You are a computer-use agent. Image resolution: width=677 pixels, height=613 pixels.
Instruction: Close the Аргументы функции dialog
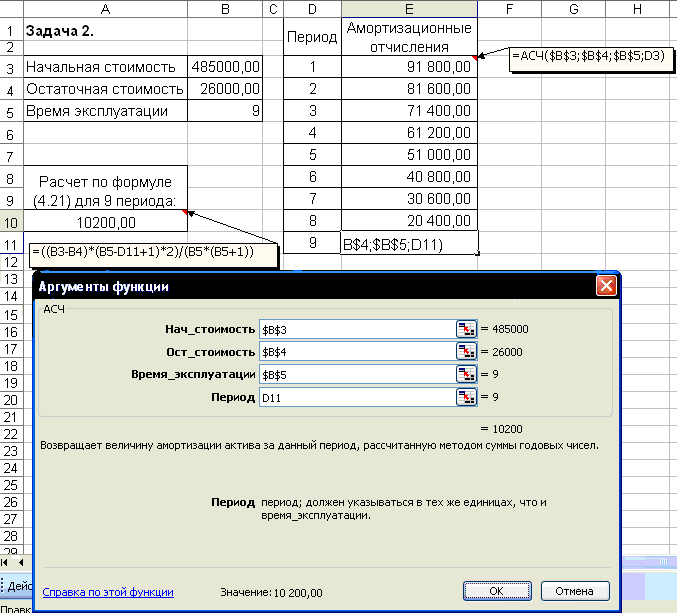point(606,286)
